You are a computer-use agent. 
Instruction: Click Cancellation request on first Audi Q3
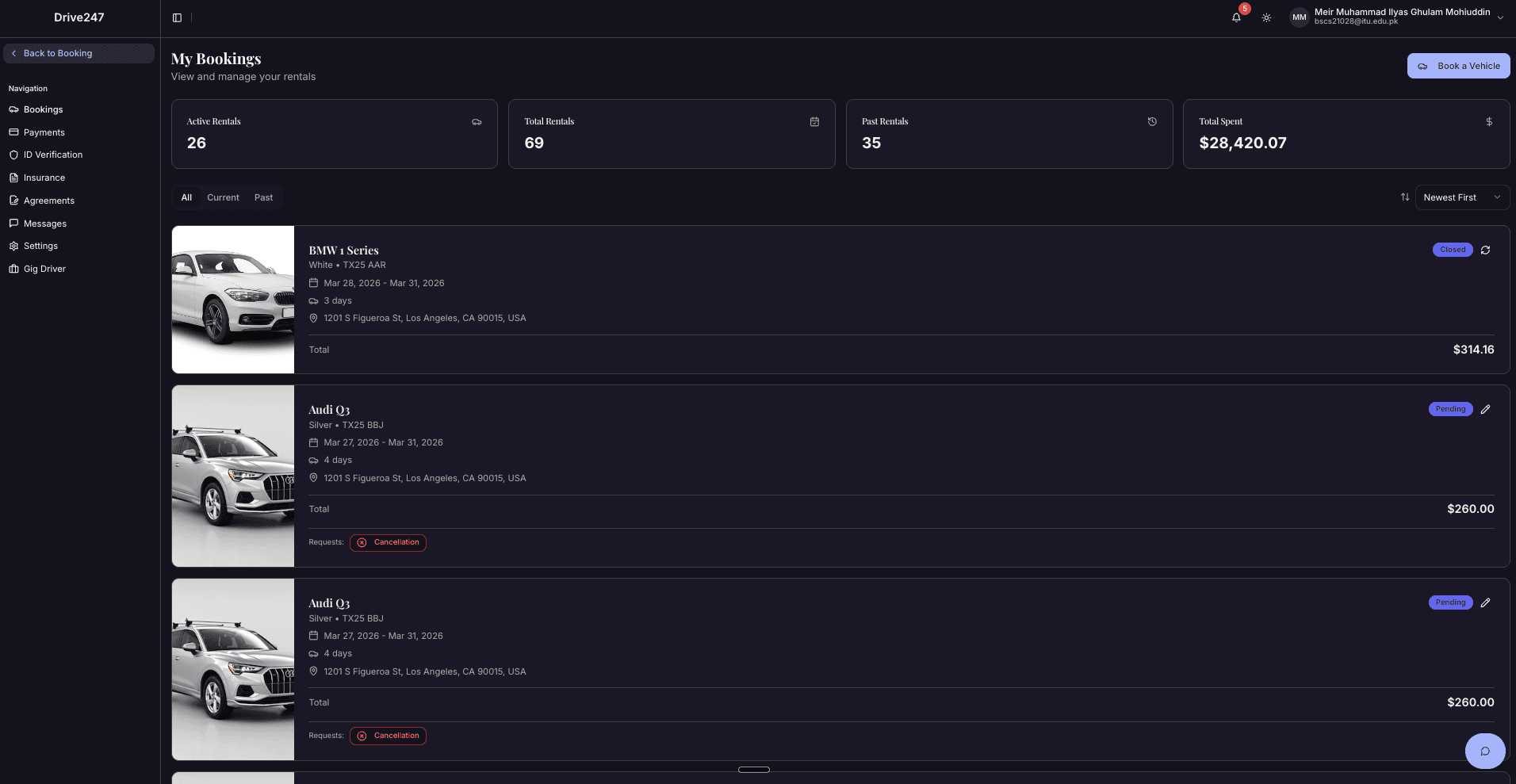click(x=388, y=542)
